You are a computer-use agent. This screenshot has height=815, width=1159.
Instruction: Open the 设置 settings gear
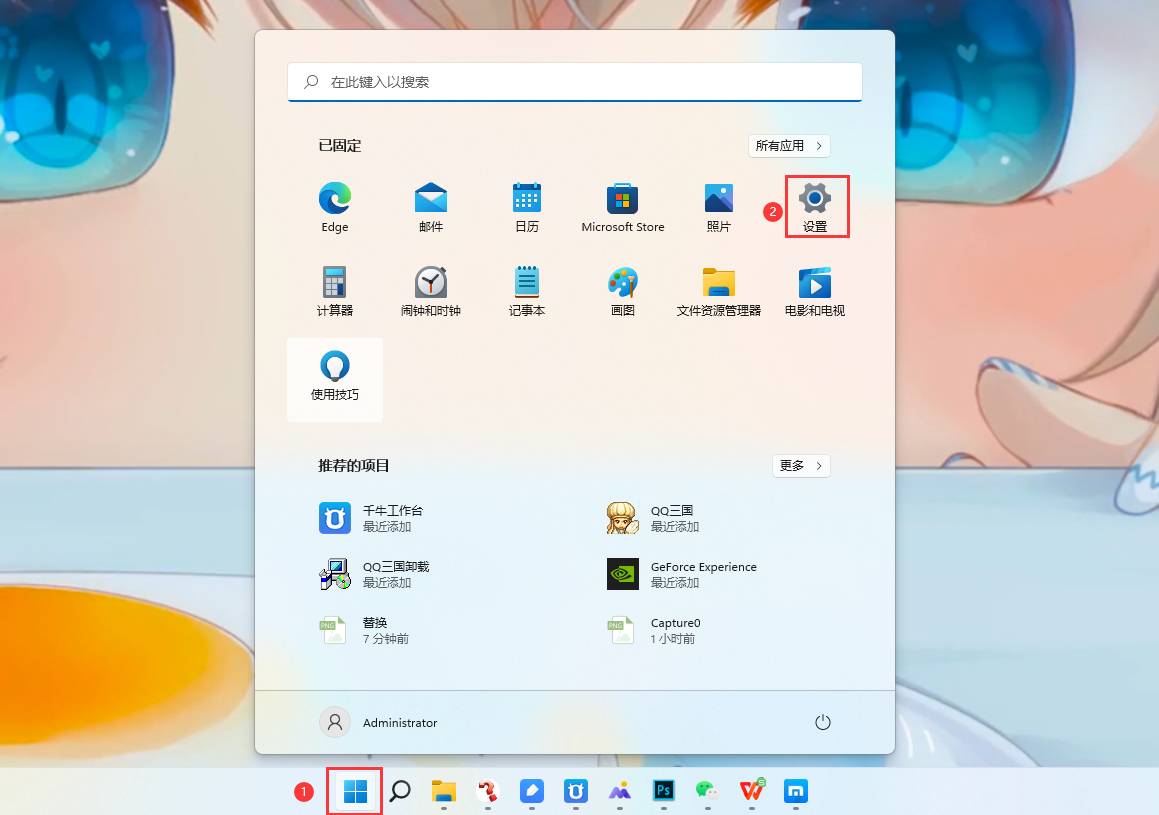(815, 208)
